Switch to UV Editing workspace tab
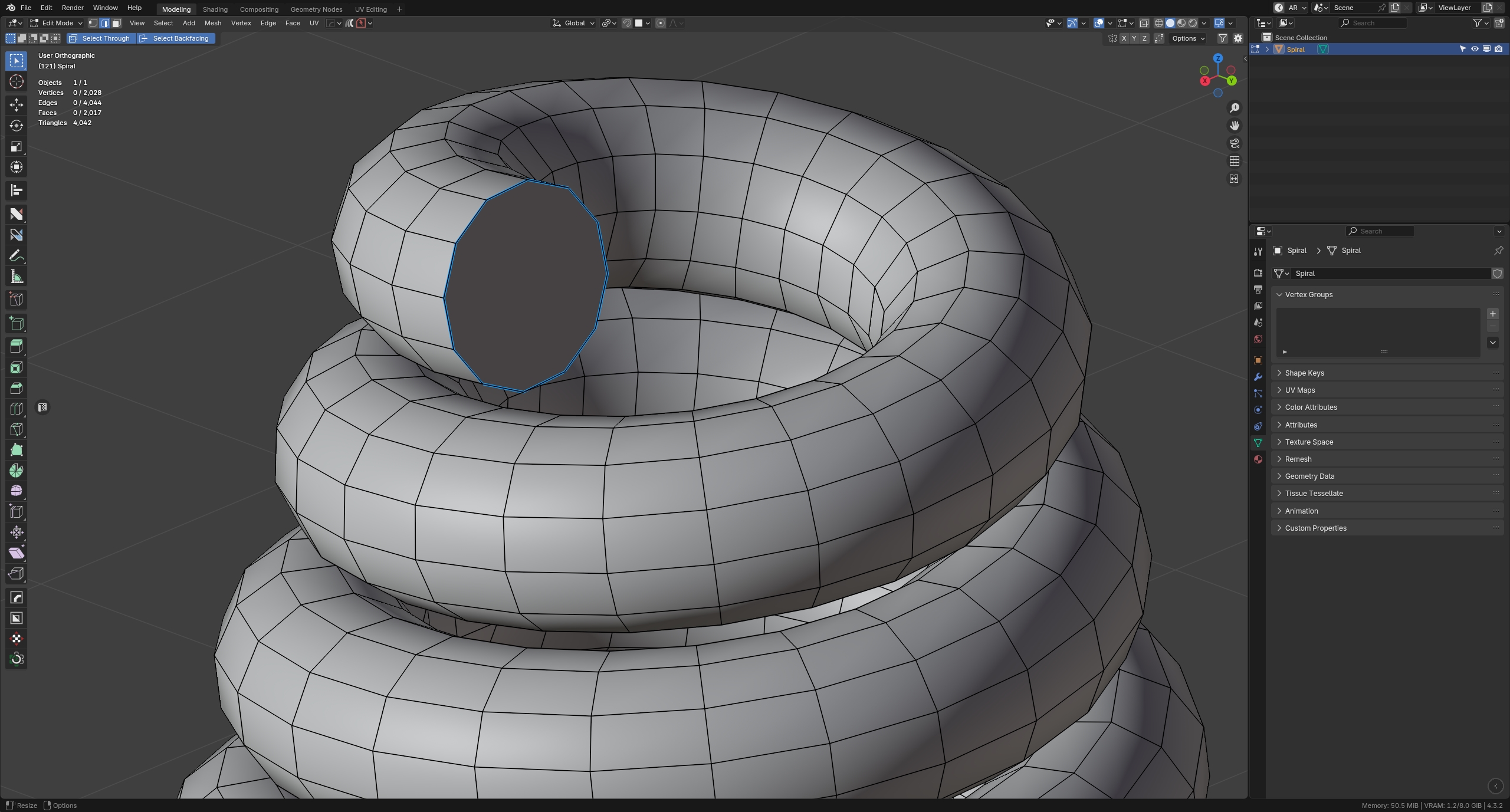 point(371,9)
